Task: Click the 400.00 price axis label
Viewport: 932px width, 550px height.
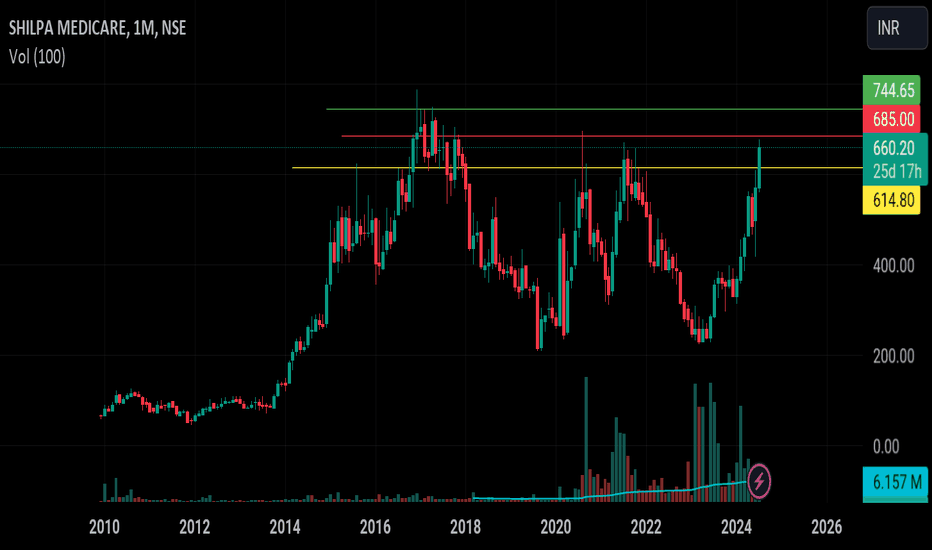Action: (x=893, y=266)
